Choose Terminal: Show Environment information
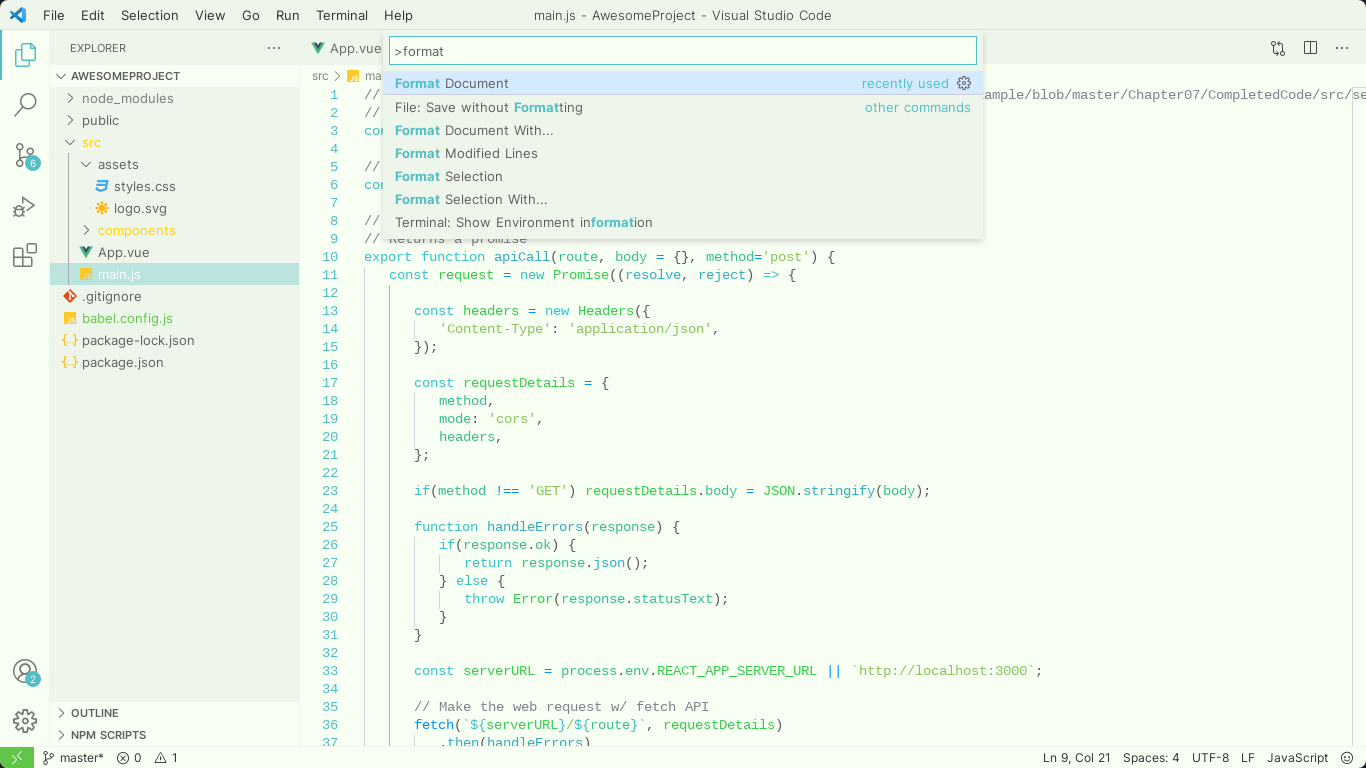 click(x=683, y=222)
